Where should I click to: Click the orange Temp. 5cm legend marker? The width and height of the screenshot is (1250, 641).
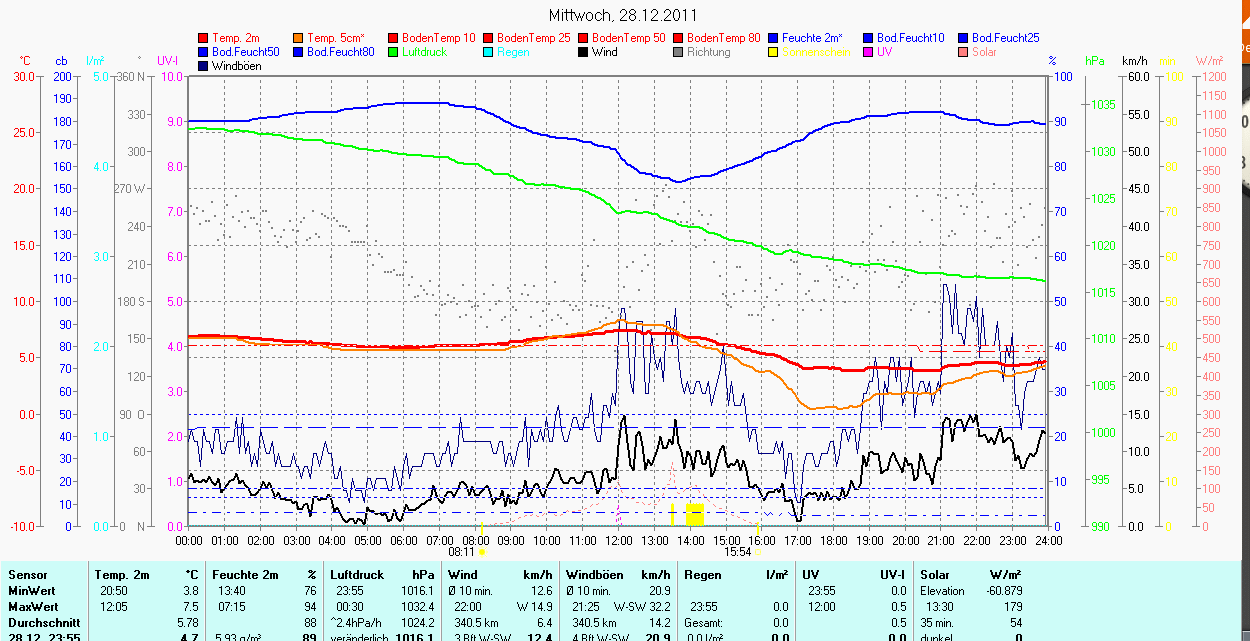[x=298, y=38]
